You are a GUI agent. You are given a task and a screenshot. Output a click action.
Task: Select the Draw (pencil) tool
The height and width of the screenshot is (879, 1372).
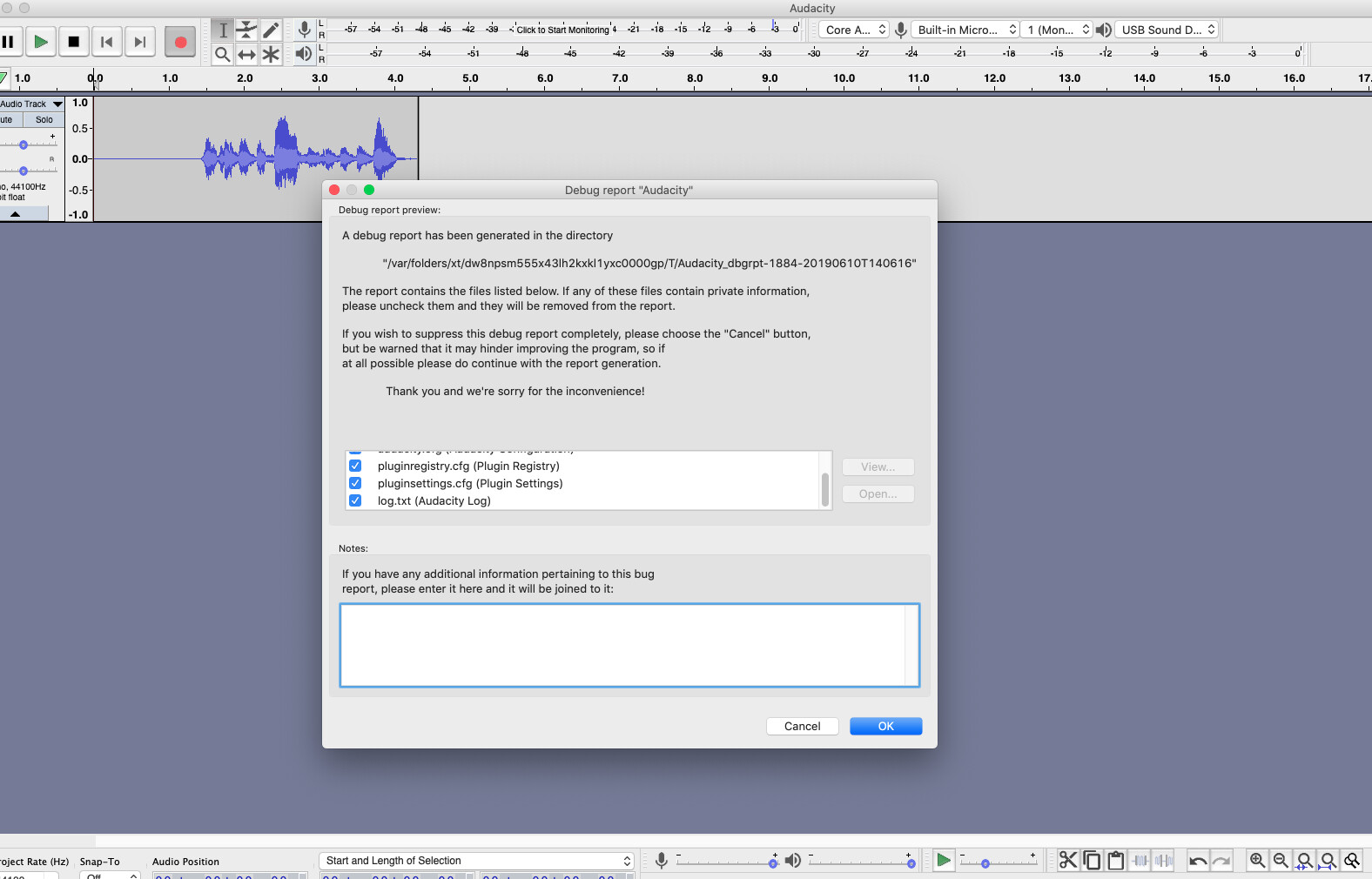271,30
